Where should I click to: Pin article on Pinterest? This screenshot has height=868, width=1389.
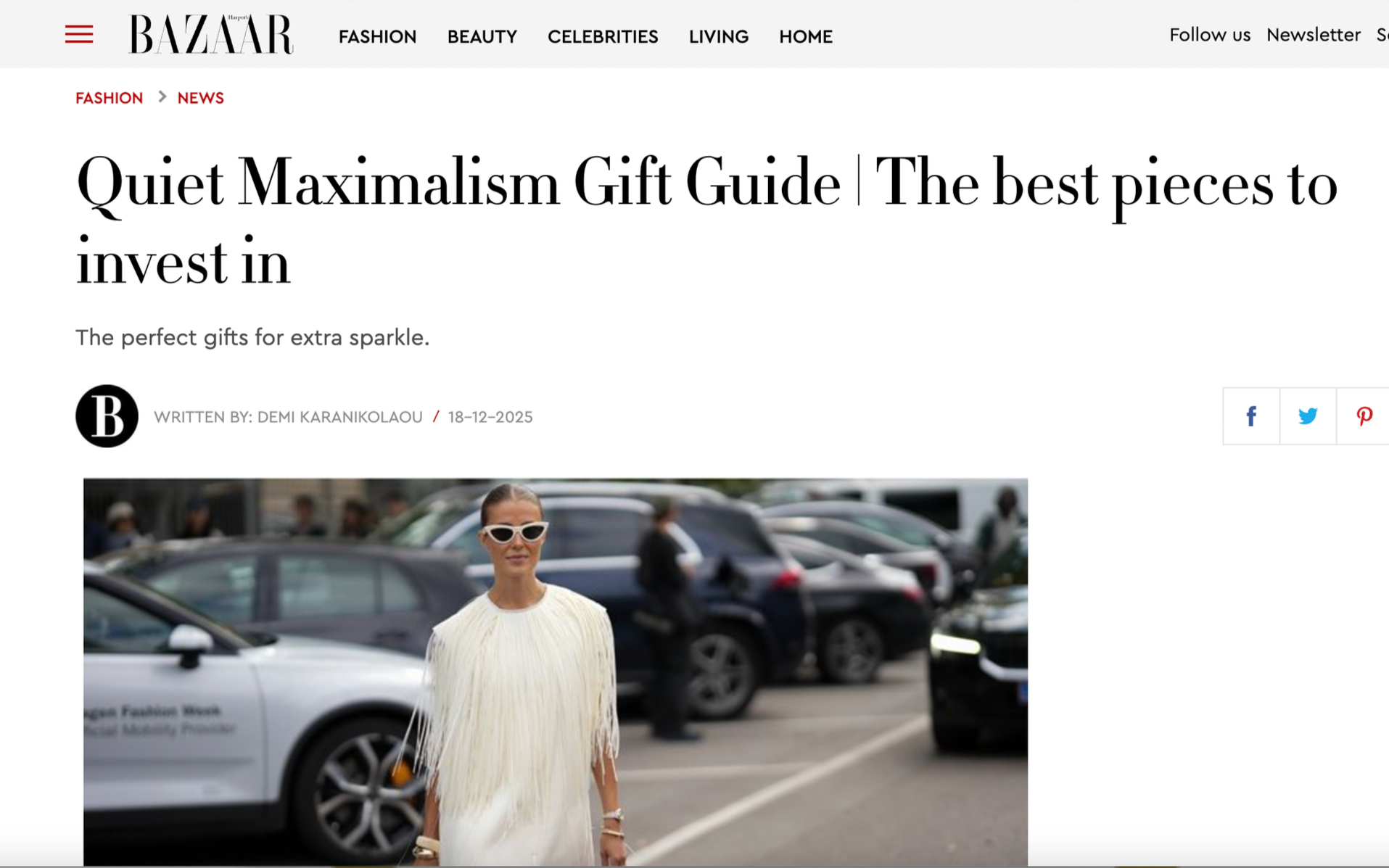pyautogui.click(x=1364, y=416)
